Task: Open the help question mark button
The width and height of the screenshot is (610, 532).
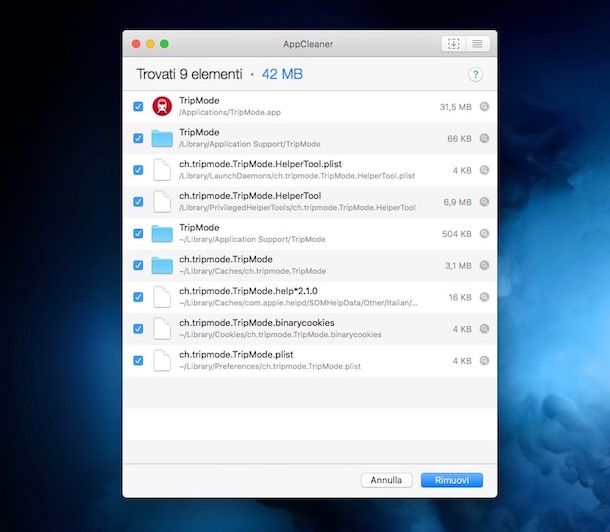Action: click(x=475, y=75)
